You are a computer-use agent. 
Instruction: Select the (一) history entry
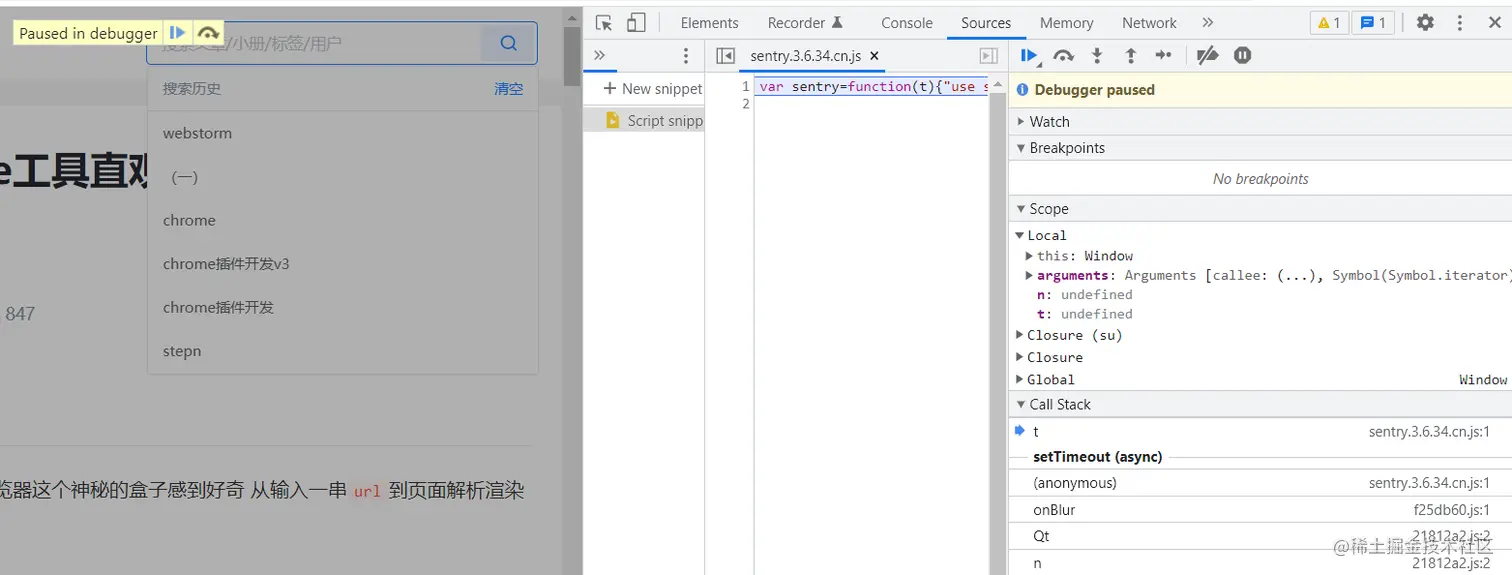coord(342,177)
